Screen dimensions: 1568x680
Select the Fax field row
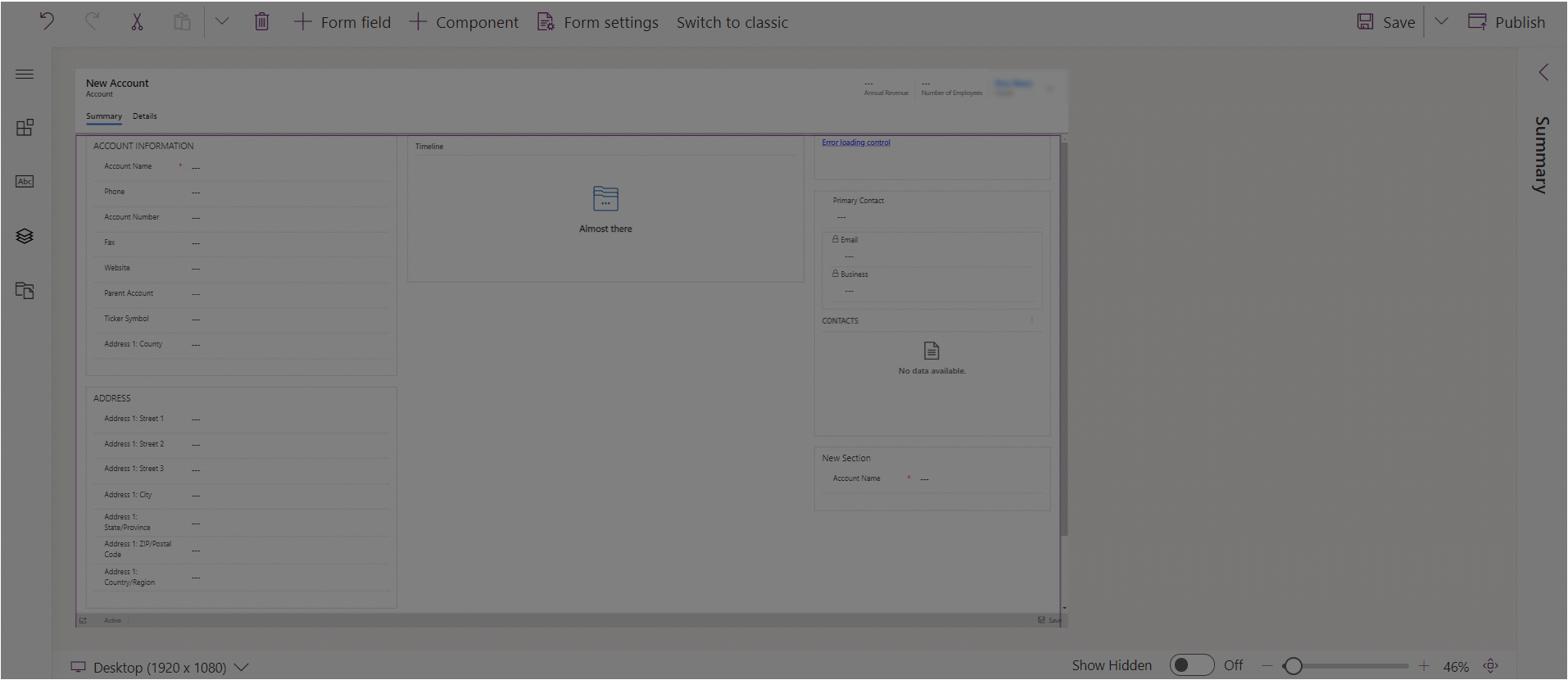(x=241, y=243)
